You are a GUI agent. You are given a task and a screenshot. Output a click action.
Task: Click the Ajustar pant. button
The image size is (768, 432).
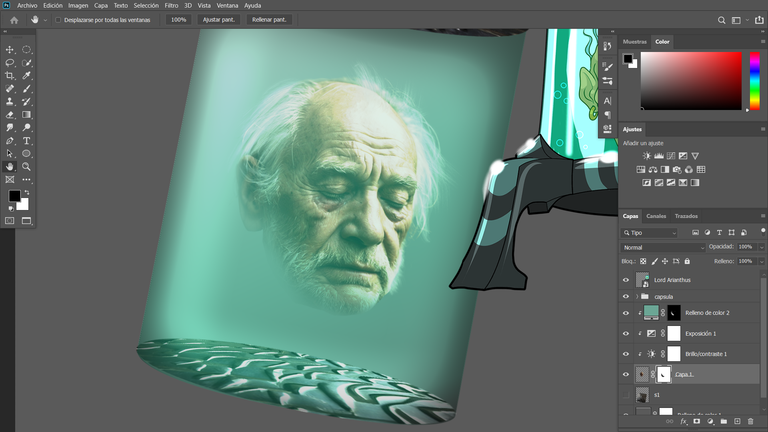click(219, 20)
